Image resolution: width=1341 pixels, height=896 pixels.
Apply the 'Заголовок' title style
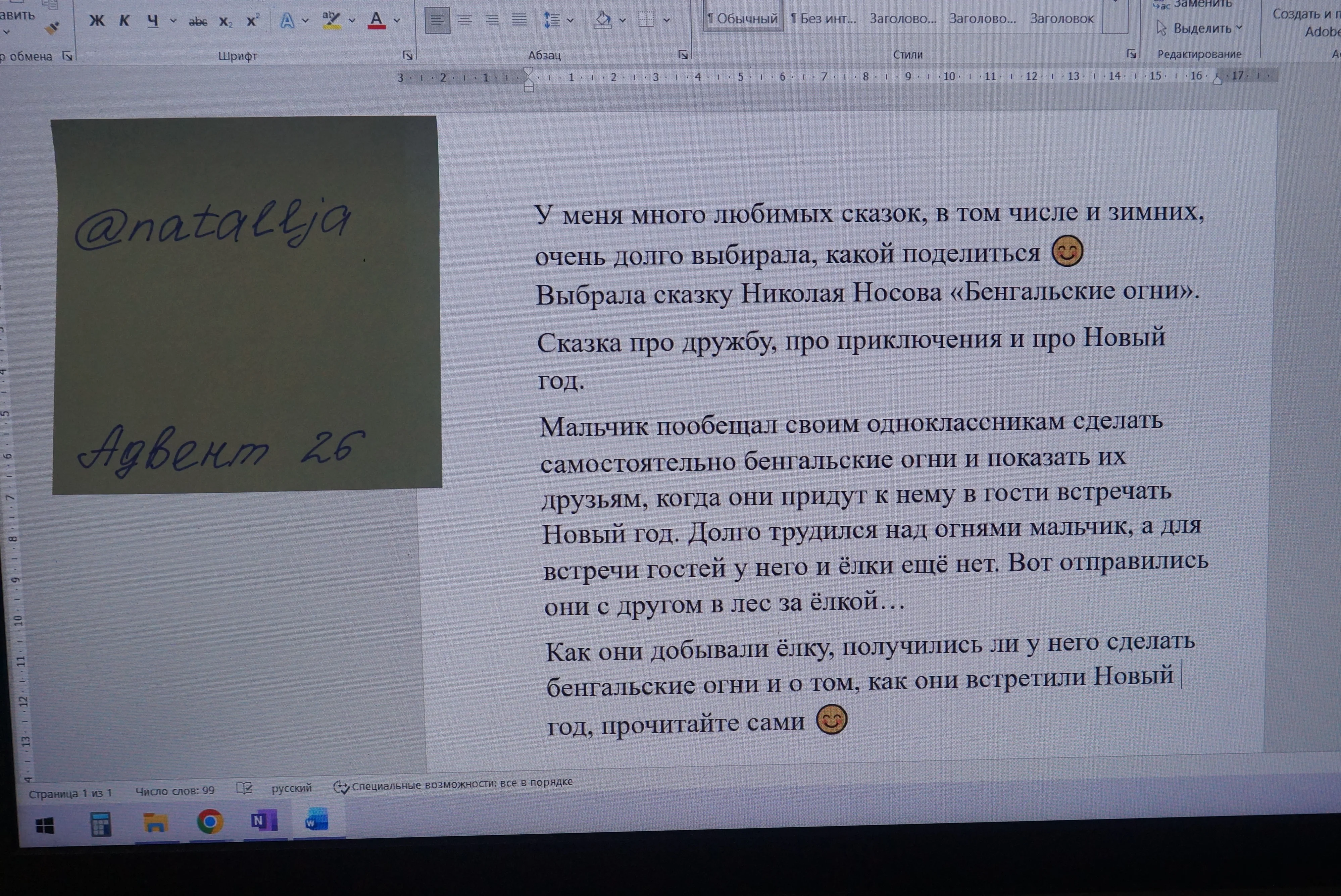point(1061,19)
